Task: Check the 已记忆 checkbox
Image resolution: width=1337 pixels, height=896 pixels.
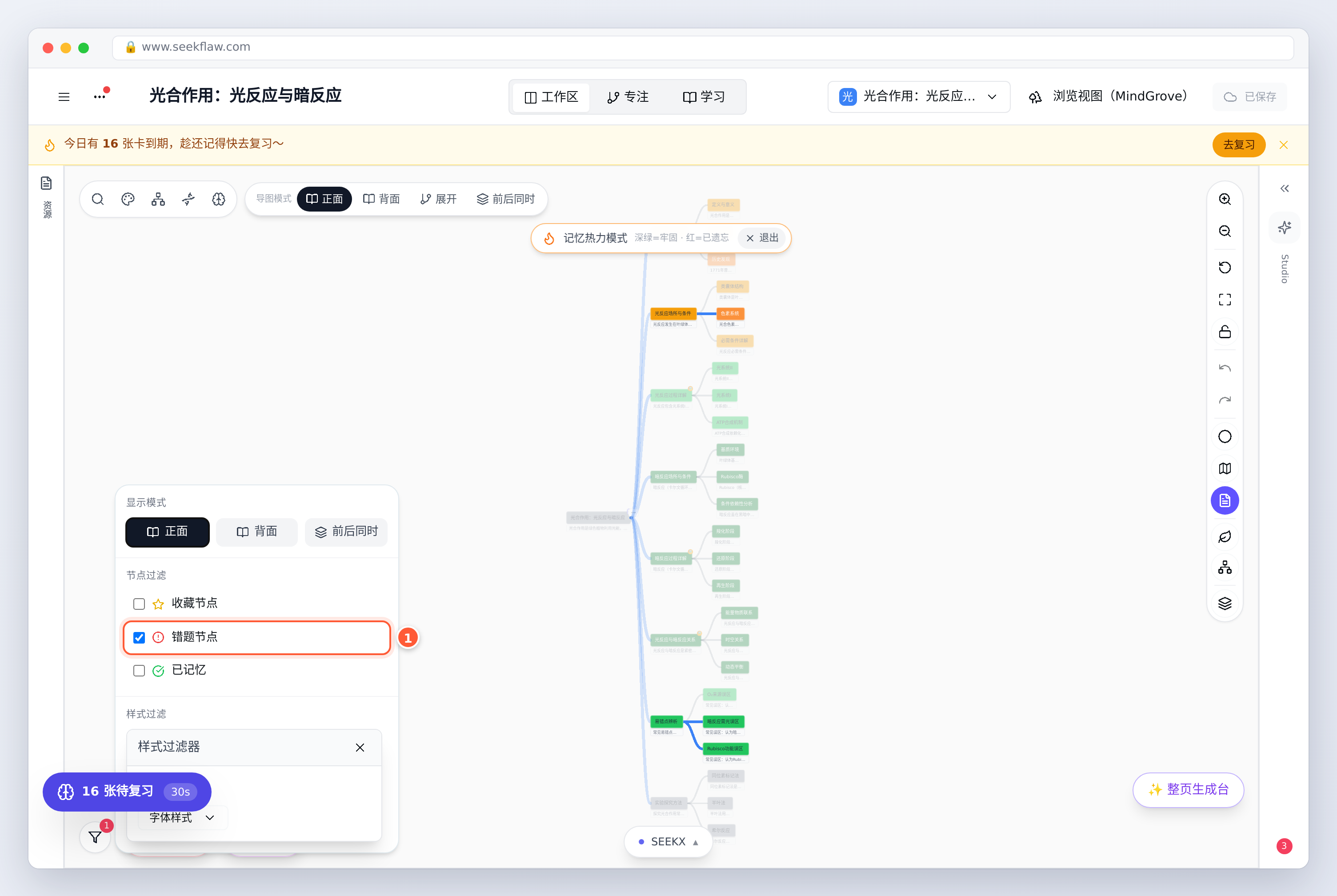Action: [139, 670]
